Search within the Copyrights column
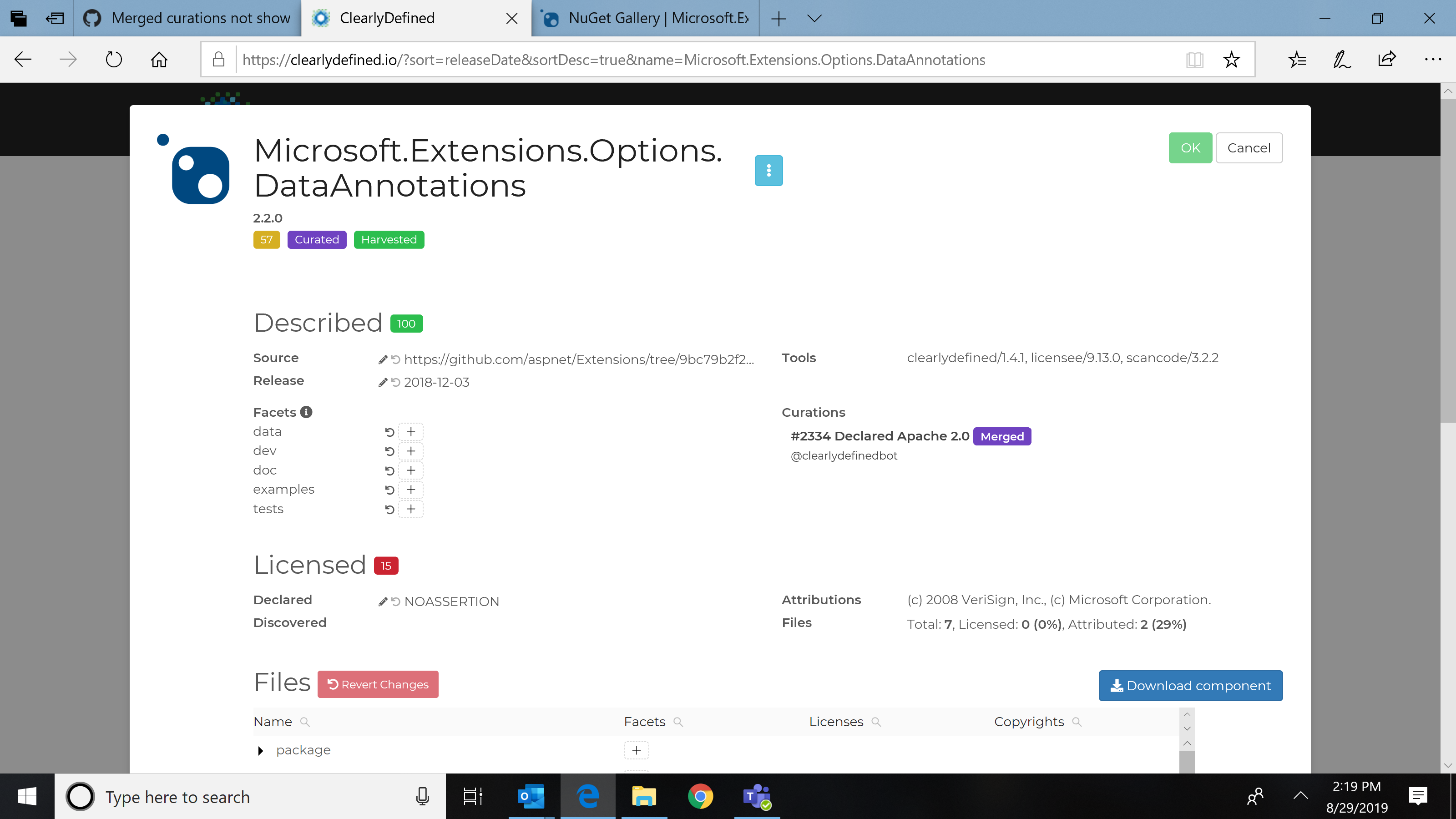The height and width of the screenshot is (819, 1456). click(1077, 722)
